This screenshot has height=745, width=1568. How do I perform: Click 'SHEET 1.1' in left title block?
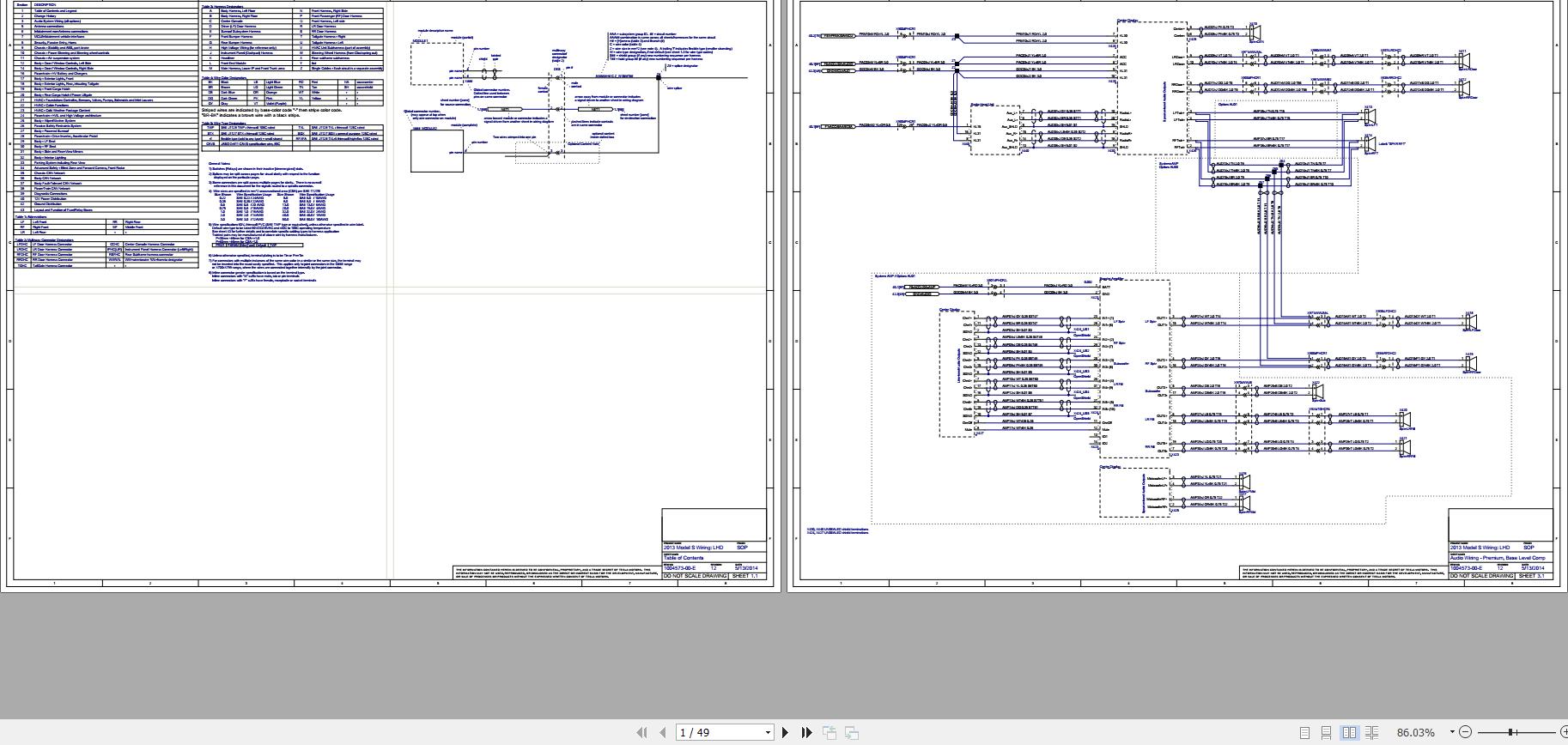pos(744,576)
